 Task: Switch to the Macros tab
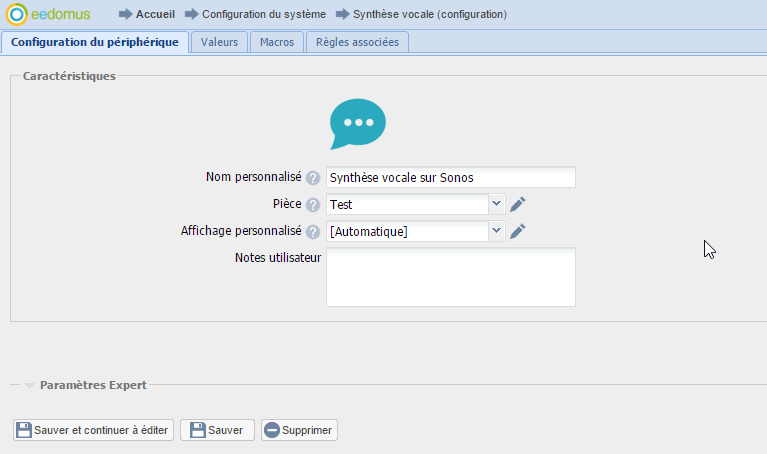[x=277, y=42]
